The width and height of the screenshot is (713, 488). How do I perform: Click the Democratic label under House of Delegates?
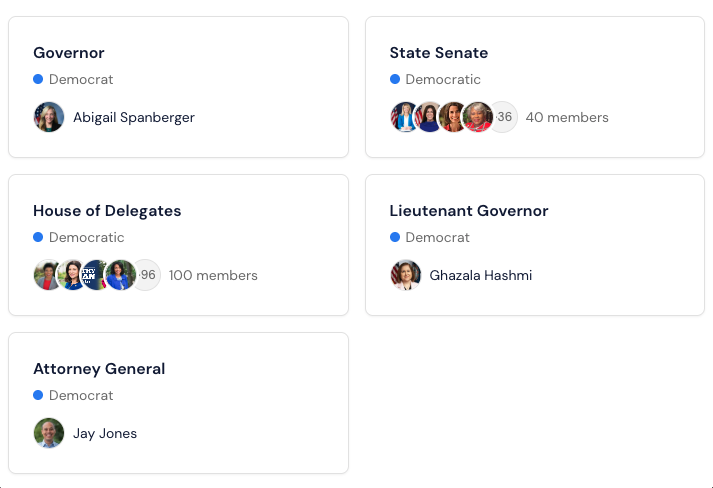[86, 237]
